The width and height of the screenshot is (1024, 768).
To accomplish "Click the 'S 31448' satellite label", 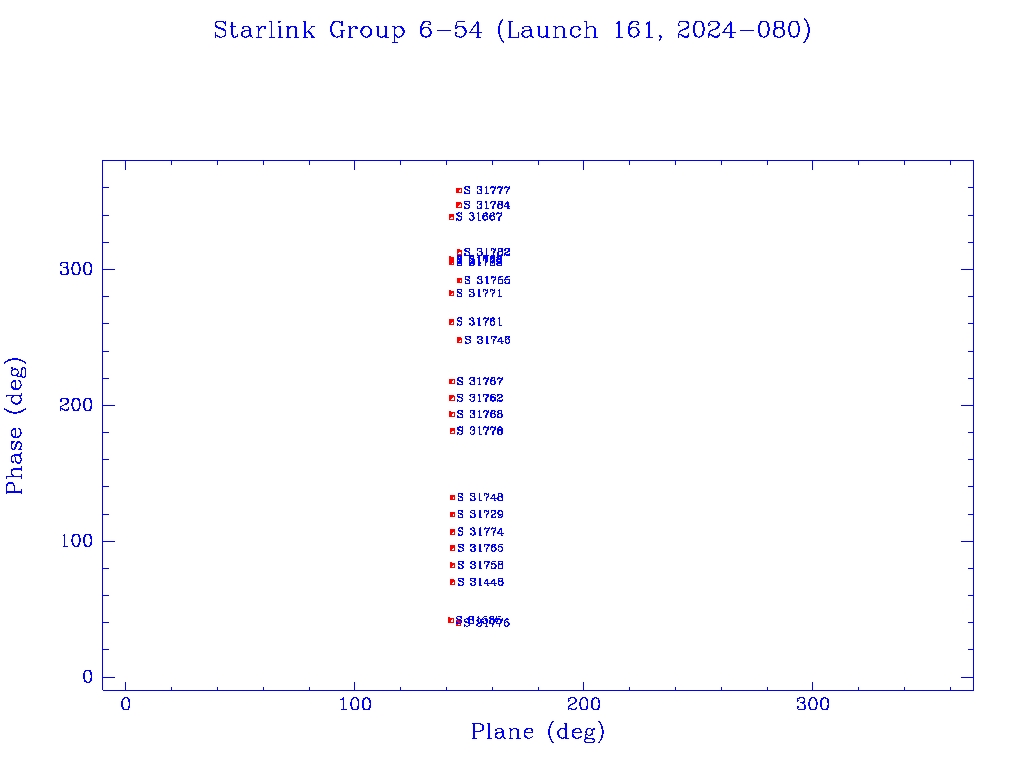I will pos(480,583).
